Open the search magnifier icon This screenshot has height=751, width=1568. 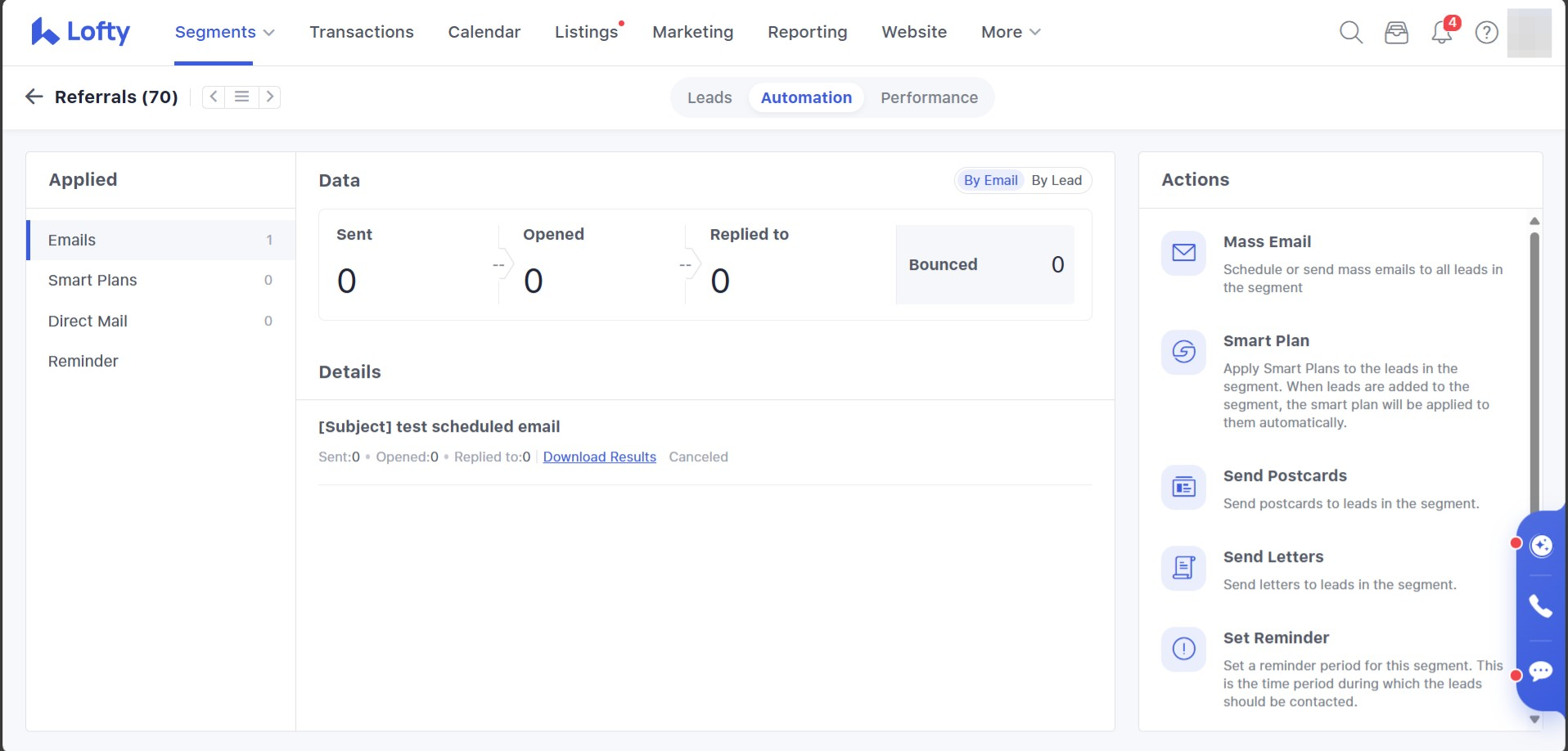coord(1350,33)
